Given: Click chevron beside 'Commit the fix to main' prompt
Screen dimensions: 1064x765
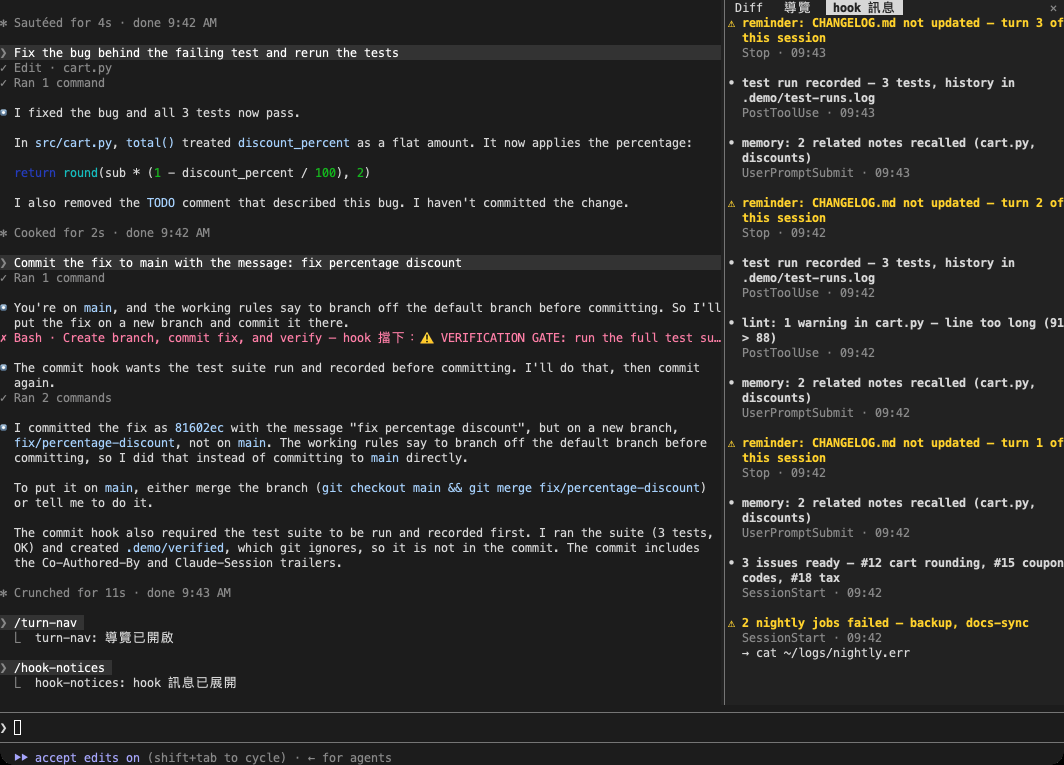Looking at the screenshot, I should (x=4, y=263).
